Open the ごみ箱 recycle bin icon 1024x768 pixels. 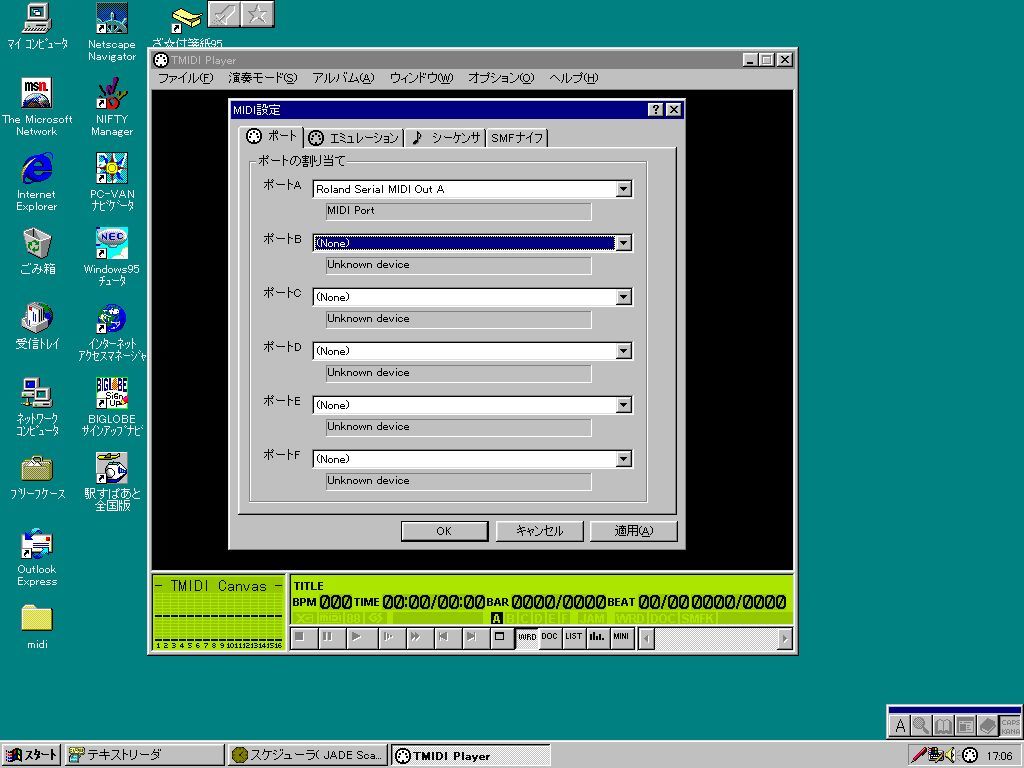(37, 251)
